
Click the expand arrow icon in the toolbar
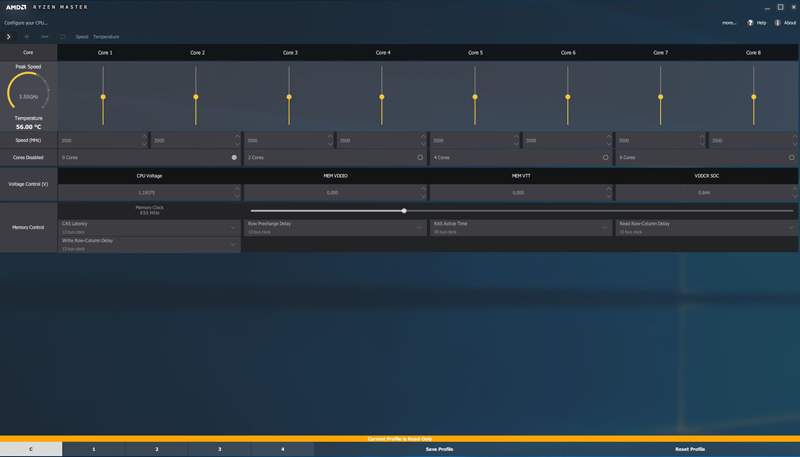click(9, 37)
